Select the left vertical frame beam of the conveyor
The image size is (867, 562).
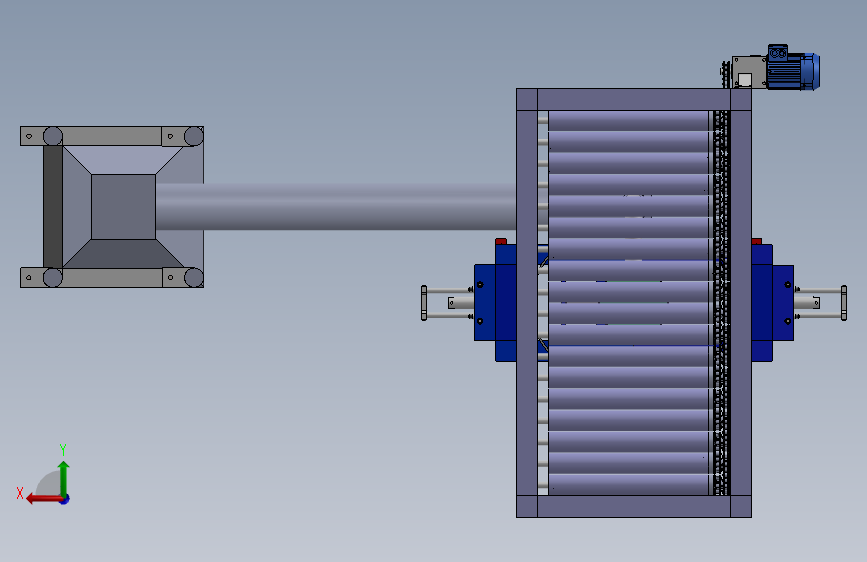click(x=527, y=303)
